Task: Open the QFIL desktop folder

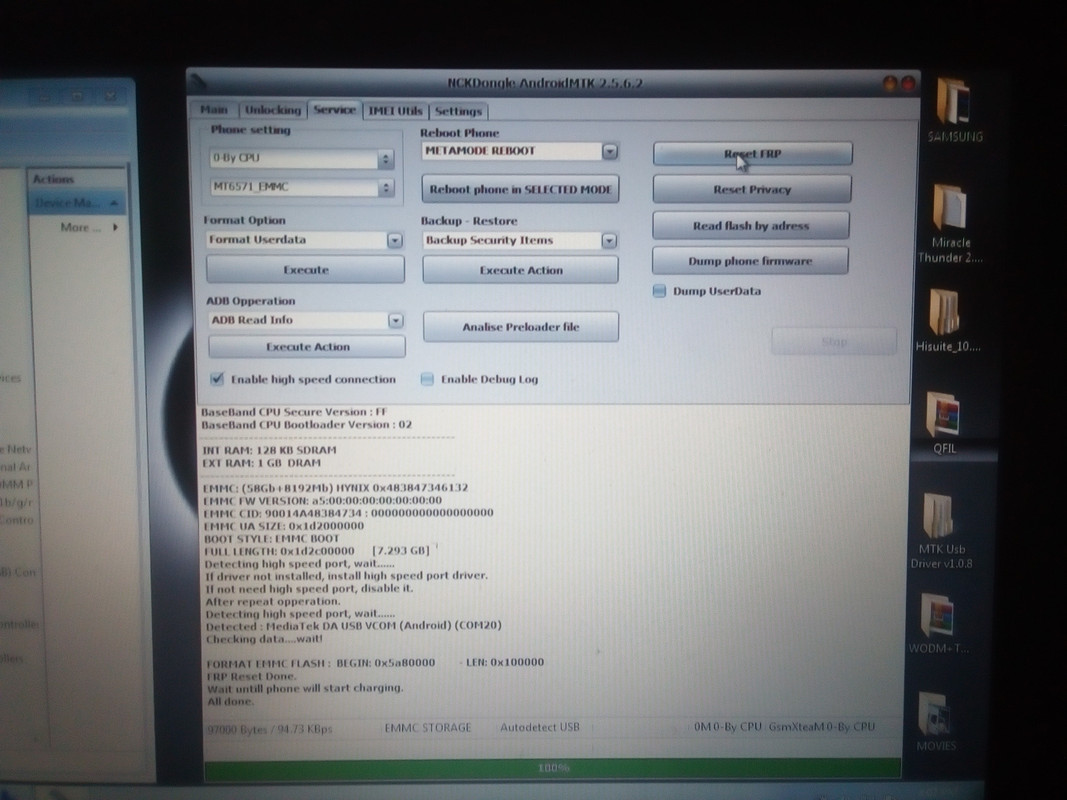Action: pyautogui.click(x=945, y=423)
